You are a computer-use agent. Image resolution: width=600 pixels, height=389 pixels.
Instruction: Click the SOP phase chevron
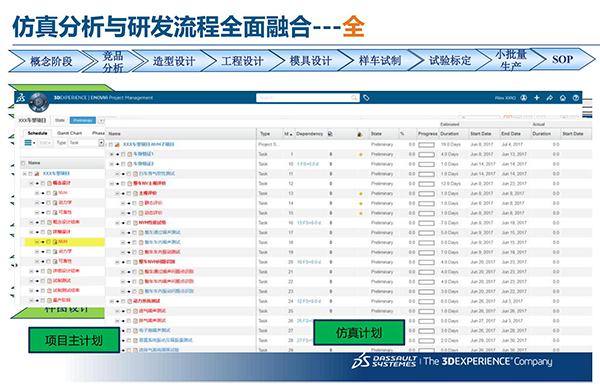563,59
